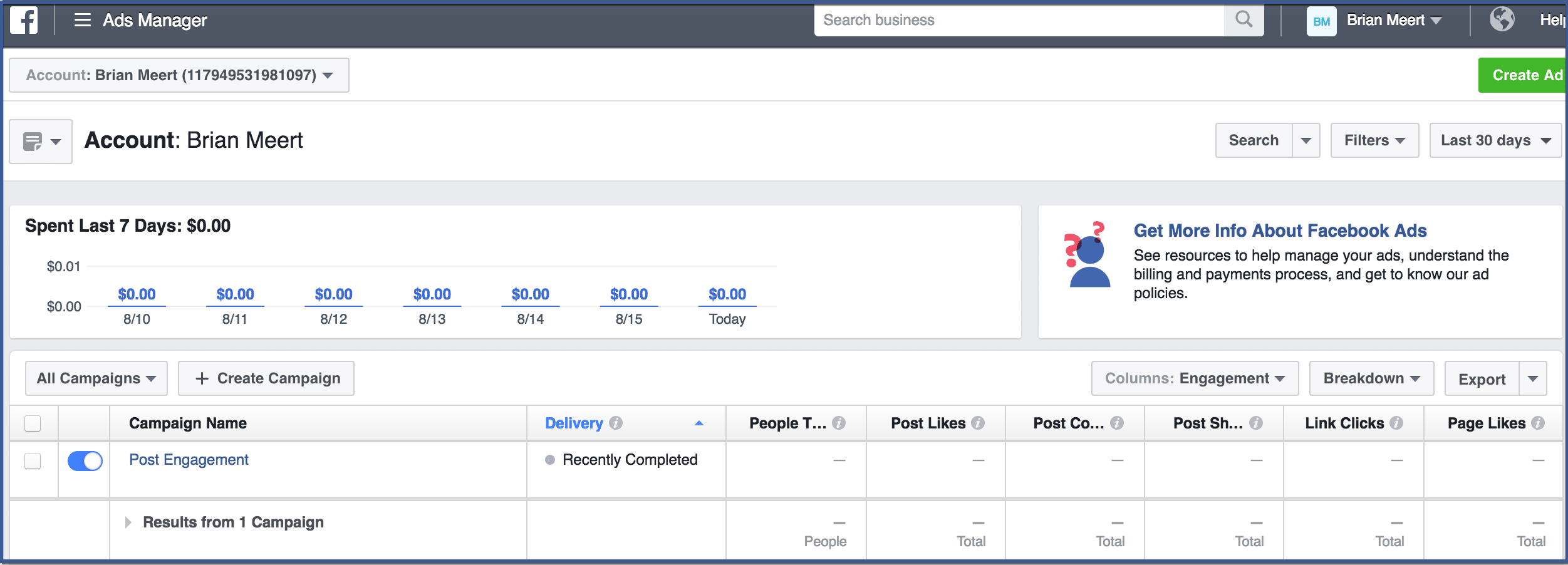Click the Post Likes info icon
The width and height of the screenshot is (1568, 565).
point(978,423)
